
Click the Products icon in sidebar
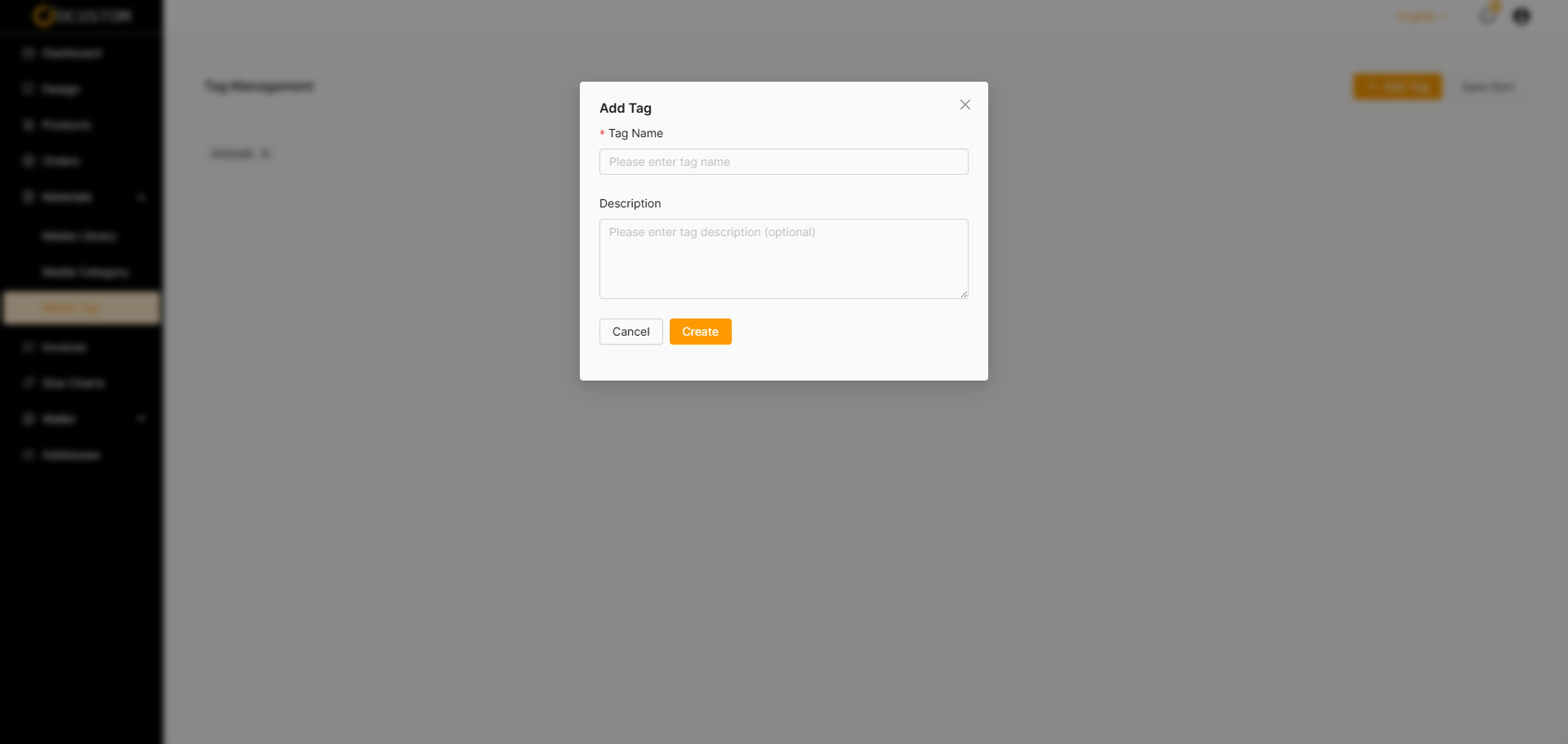(29, 125)
